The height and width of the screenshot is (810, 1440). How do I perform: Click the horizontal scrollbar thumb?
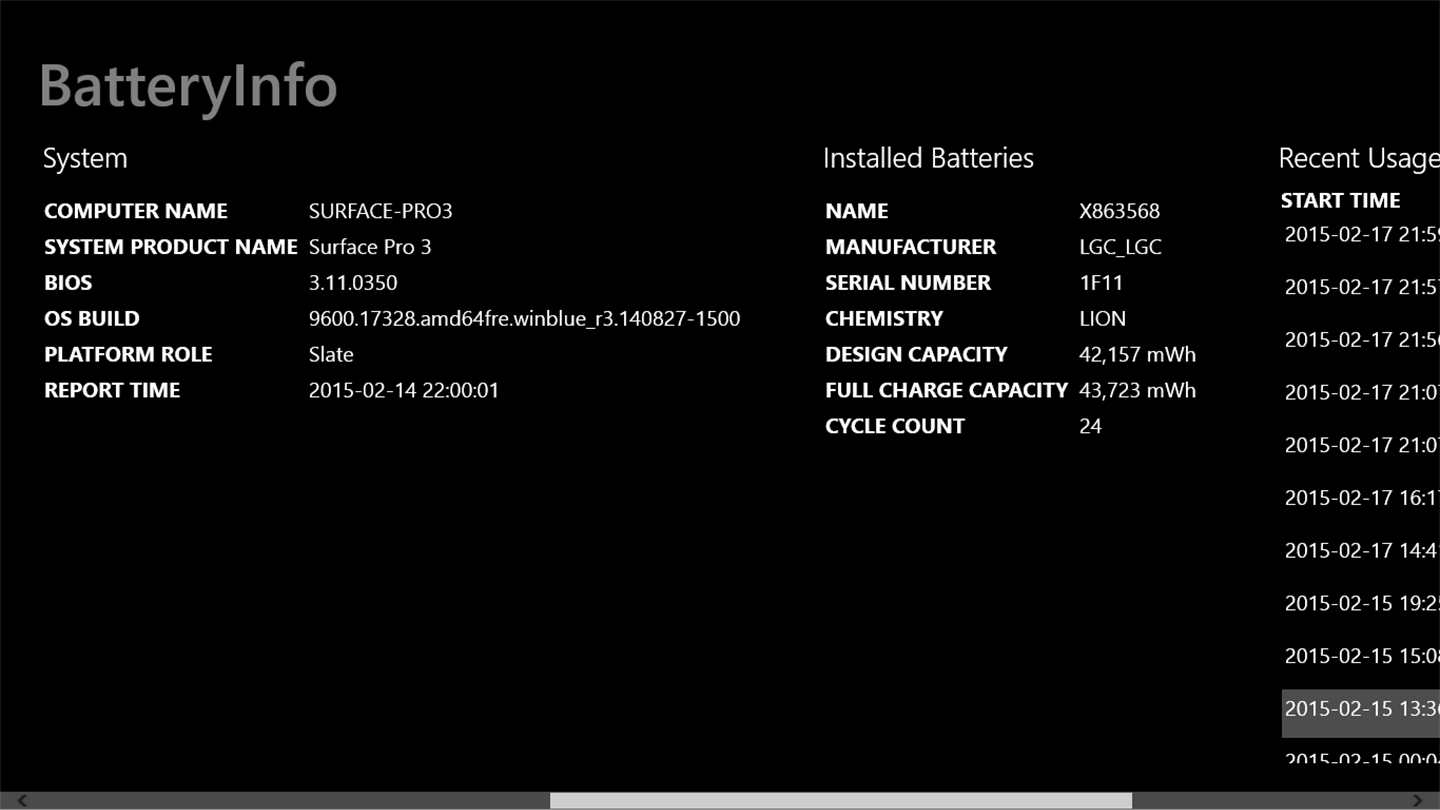pos(841,801)
